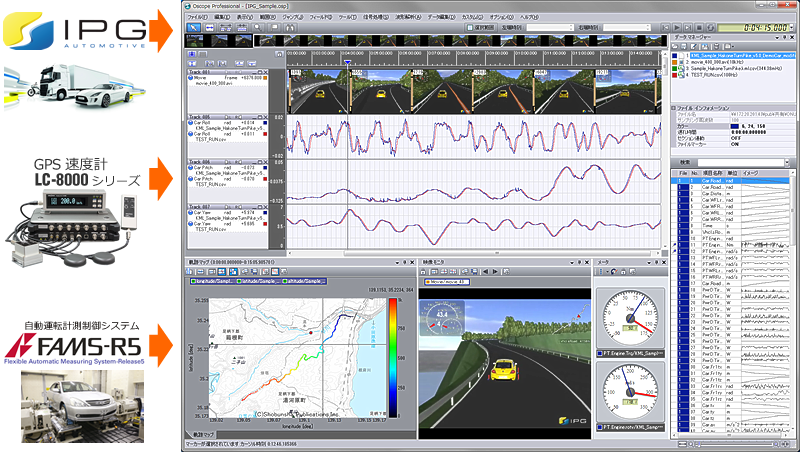The image size is (800, 453).
Task: Click the skip-to-start transport button
Action: (x=666, y=28)
